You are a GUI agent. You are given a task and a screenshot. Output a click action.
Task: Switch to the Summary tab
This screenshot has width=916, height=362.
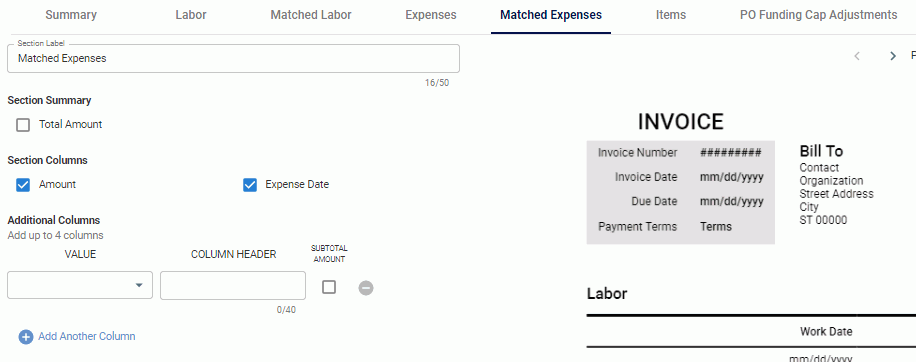click(x=71, y=15)
